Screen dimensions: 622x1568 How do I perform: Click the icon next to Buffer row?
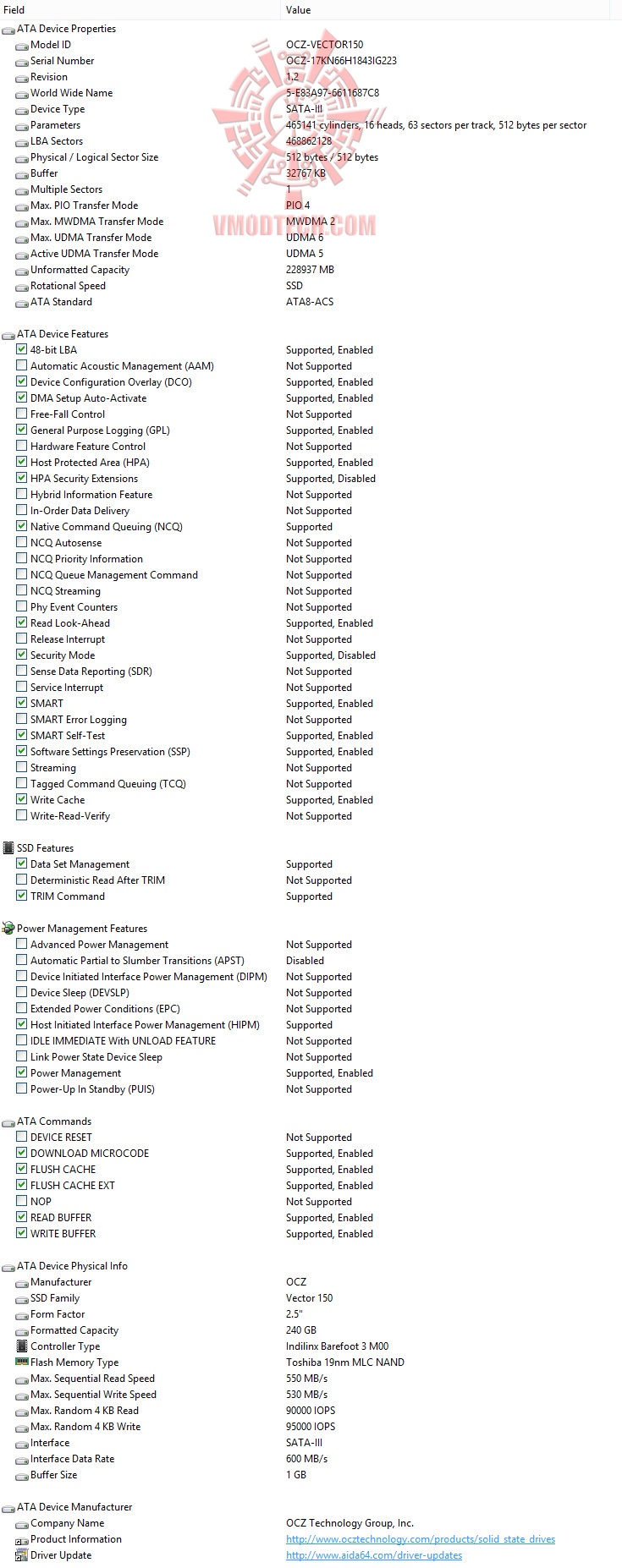[x=22, y=174]
